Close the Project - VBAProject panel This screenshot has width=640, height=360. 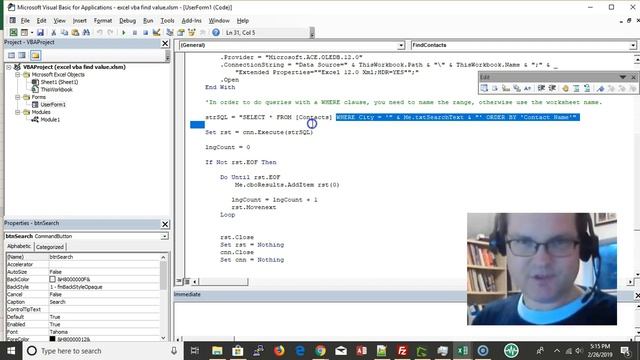(x=165, y=43)
